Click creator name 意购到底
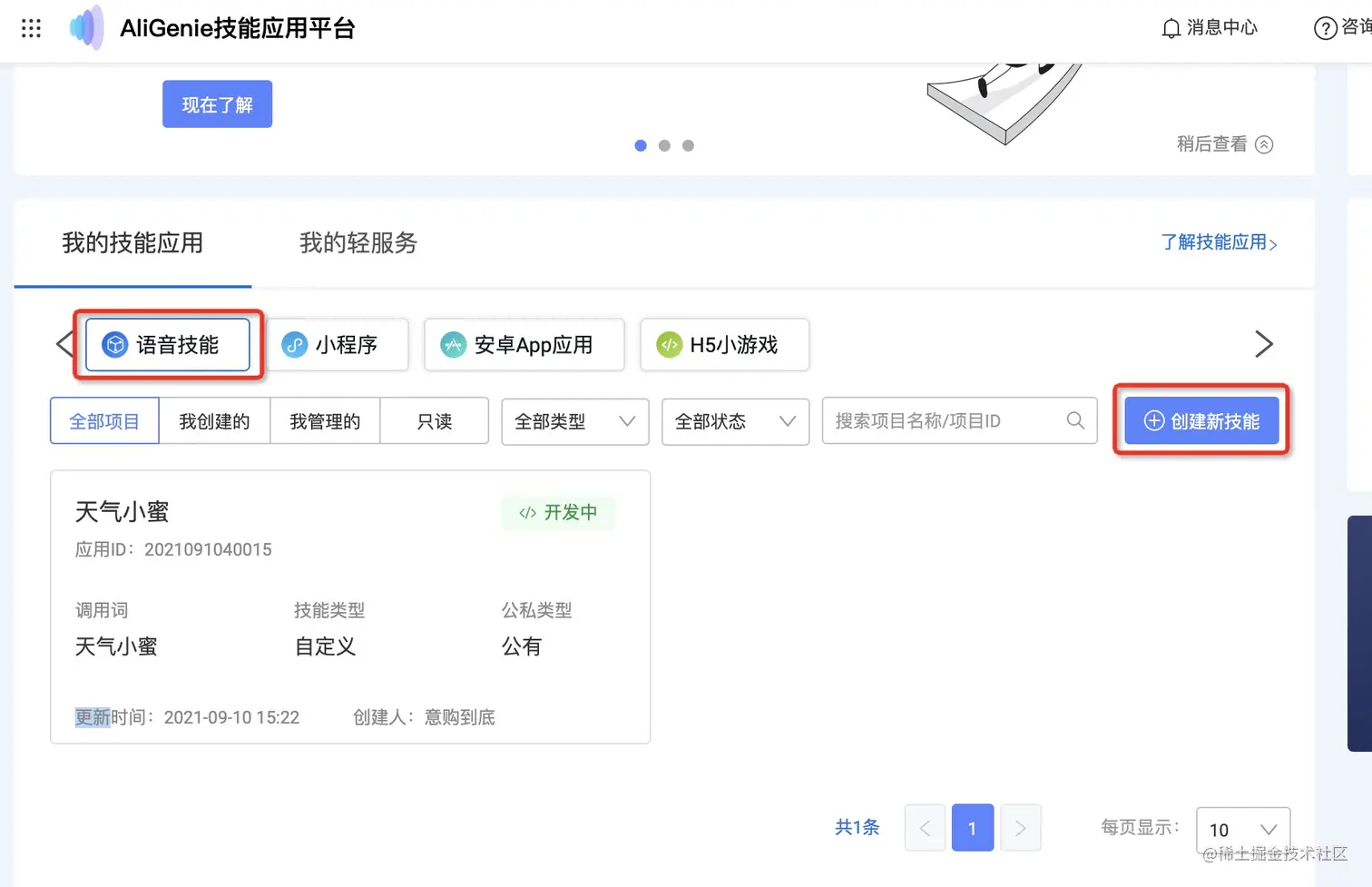Image resolution: width=1372 pixels, height=887 pixels. [460, 717]
